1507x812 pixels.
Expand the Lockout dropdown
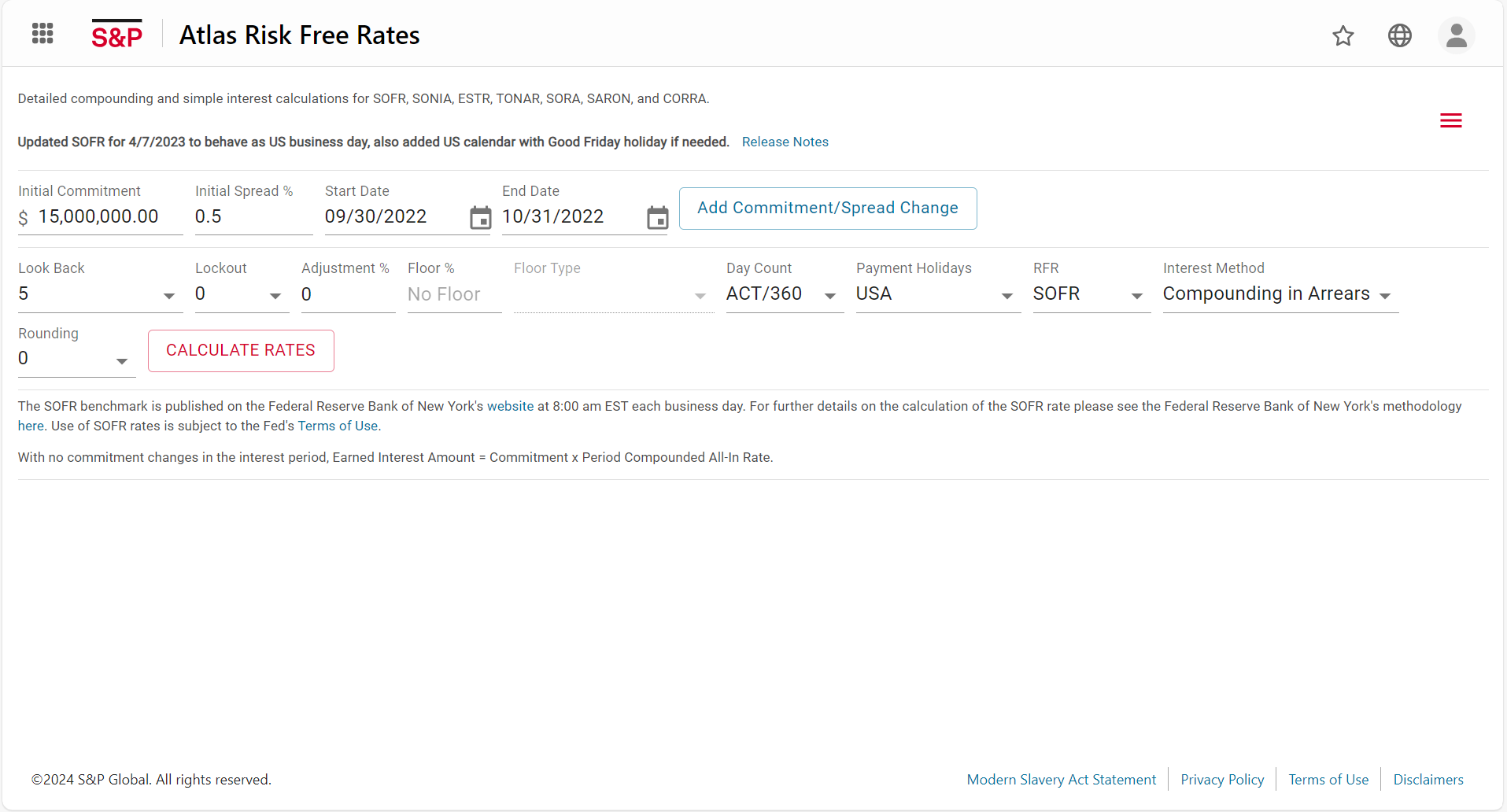[242, 294]
